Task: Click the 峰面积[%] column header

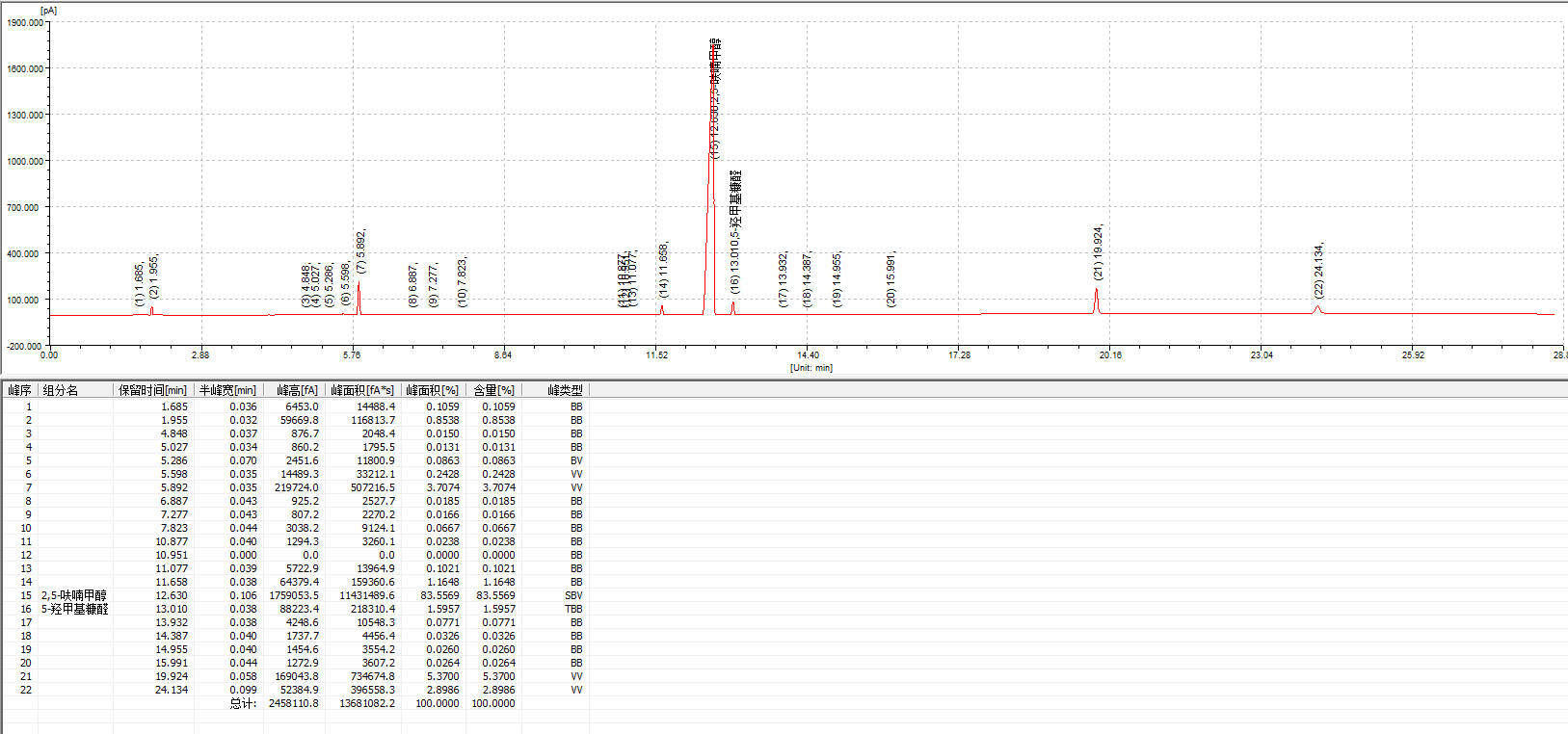Action: (432, 390)
